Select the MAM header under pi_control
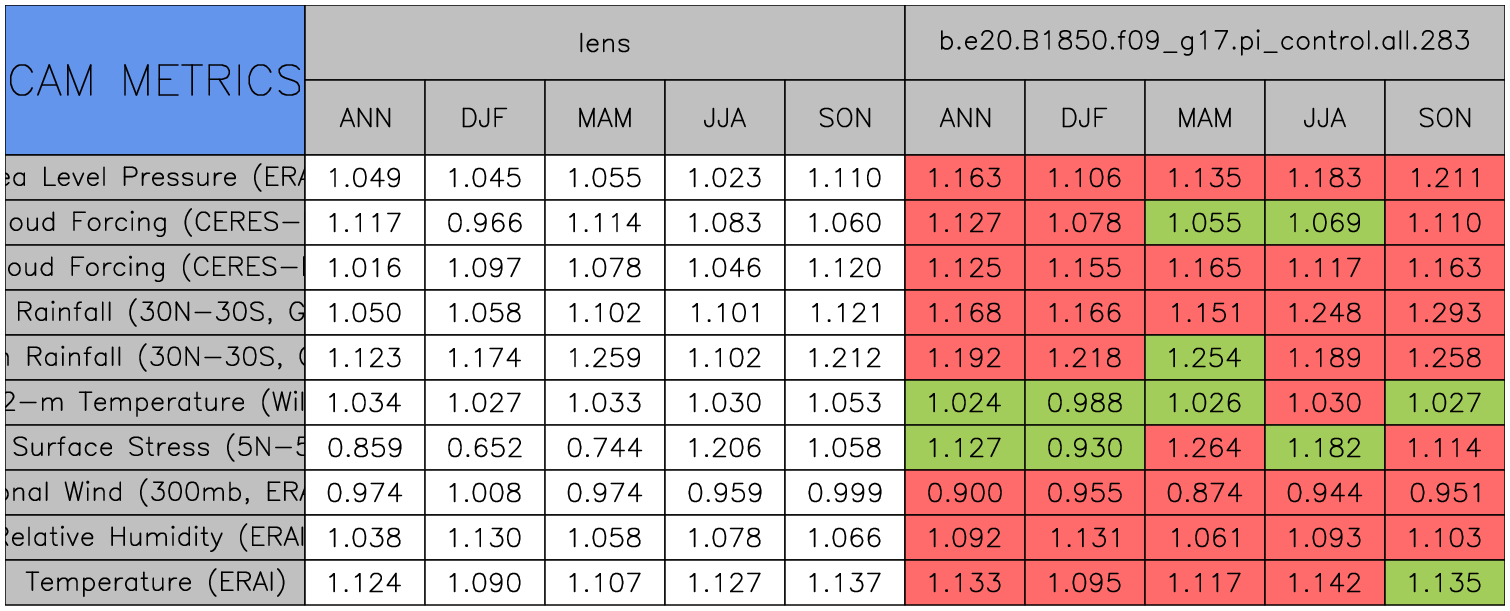Screen dimensions: 1510x611 (x=1204, y=118)
